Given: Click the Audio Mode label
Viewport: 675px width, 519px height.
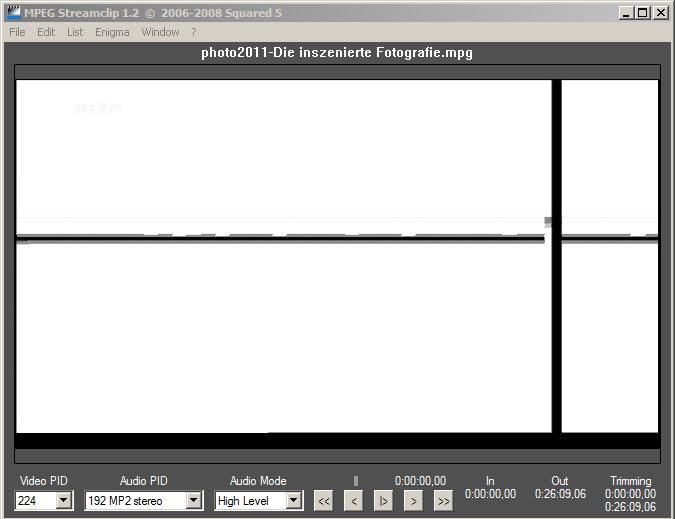Looking at the screenshot, I should [x=258, y=481].
